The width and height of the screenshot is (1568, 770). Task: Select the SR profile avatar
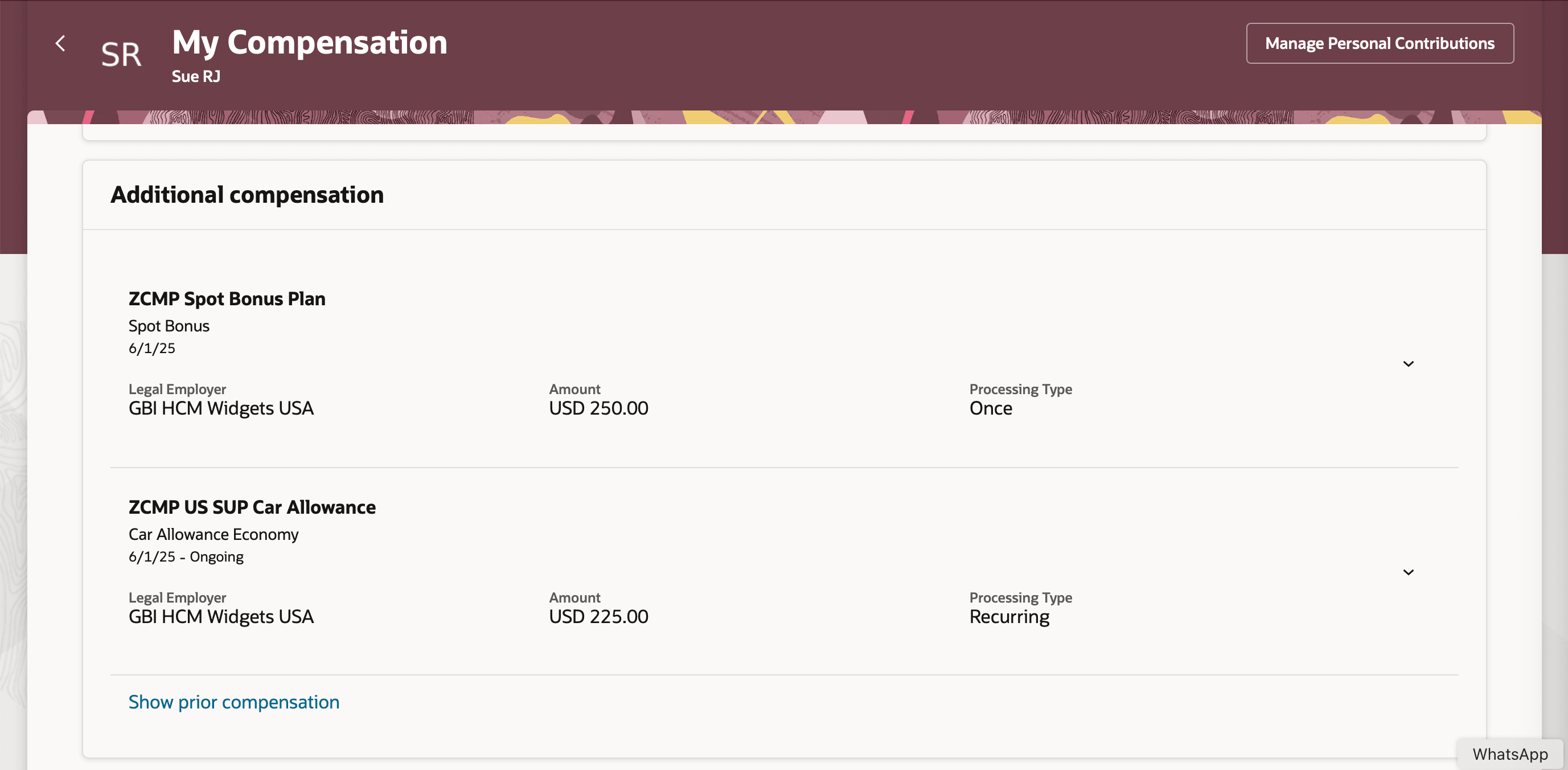click(x=121, y=54)
